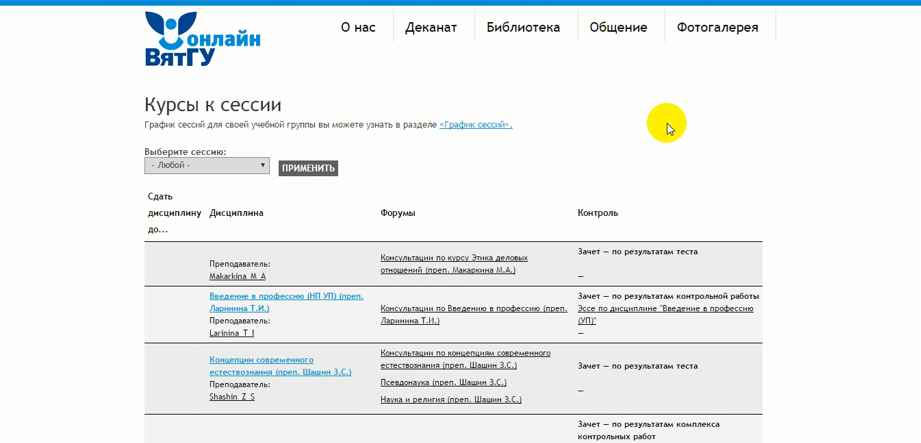Open the Псевдонаука forum link
921x443 pixels.
point(443,382)
